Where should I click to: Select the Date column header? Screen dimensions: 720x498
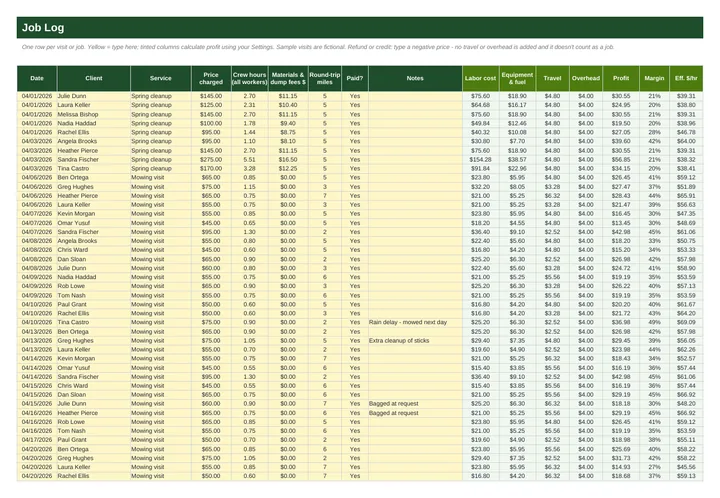click(x=37, y=78)
